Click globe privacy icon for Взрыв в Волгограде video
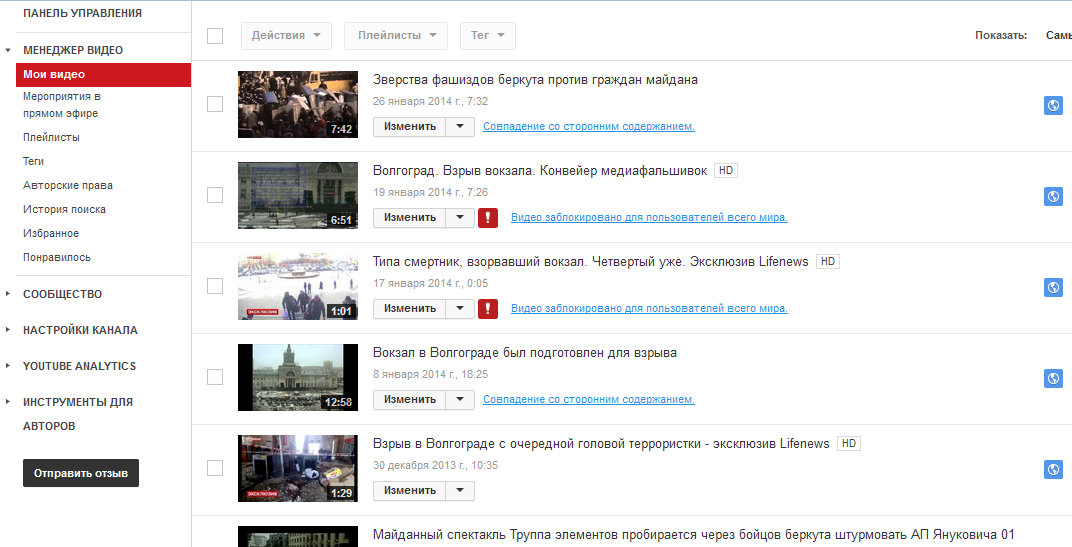This screenshot has height=547, width=1072. (1053, 469)
